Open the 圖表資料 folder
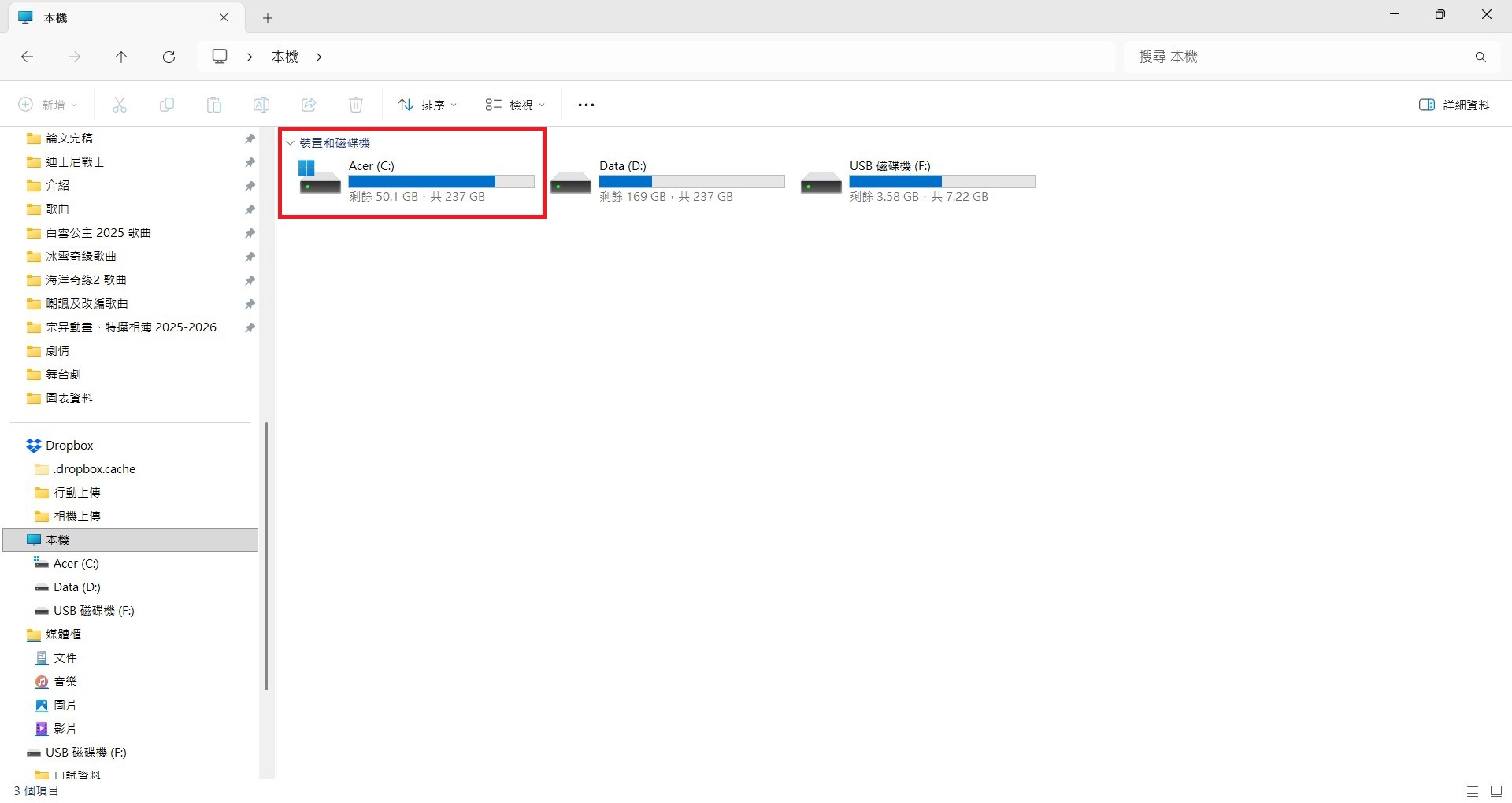The image size is (1512, 803). coord(69,398)
